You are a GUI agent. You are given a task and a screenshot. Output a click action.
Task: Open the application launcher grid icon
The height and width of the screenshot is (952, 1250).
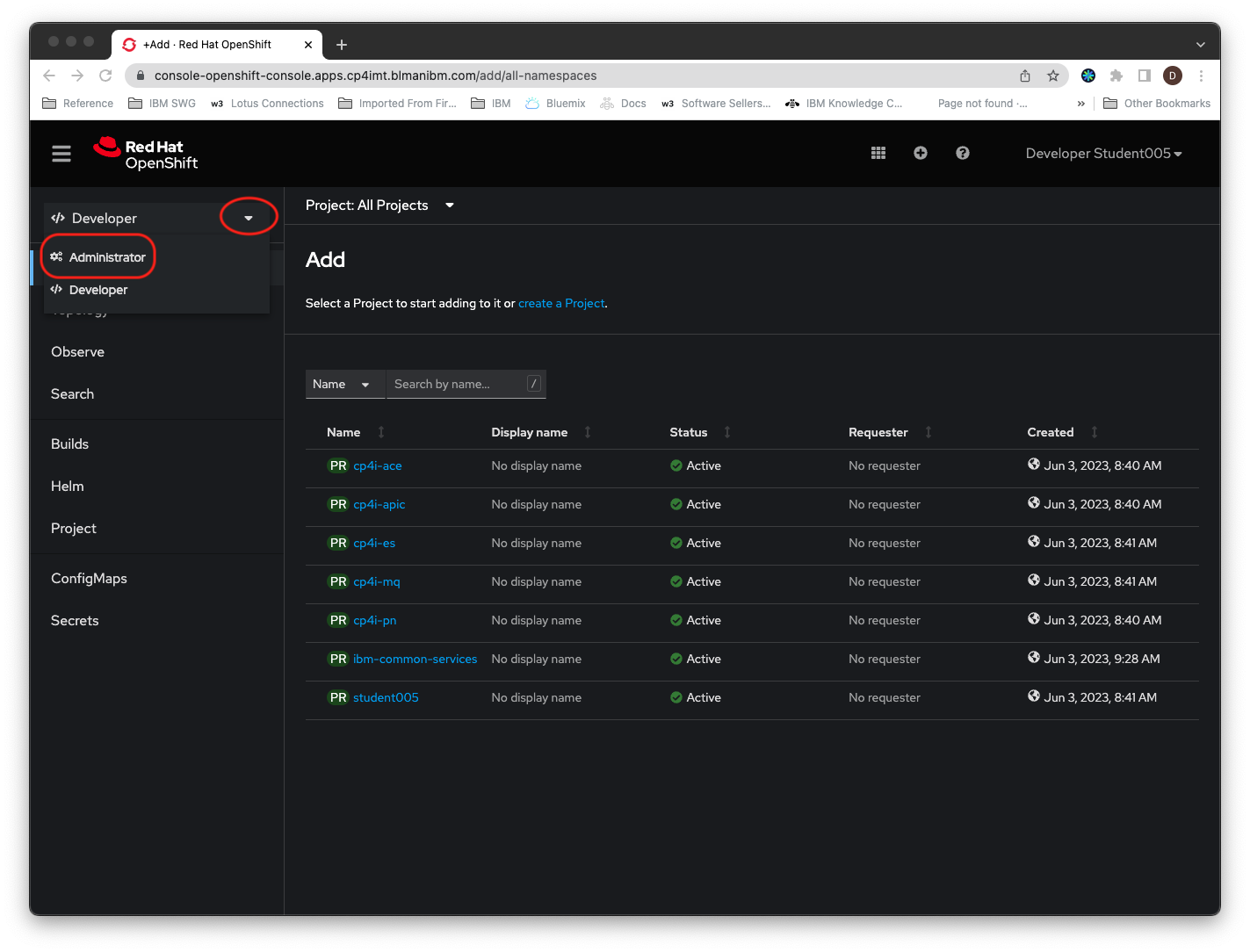point(878,153)
